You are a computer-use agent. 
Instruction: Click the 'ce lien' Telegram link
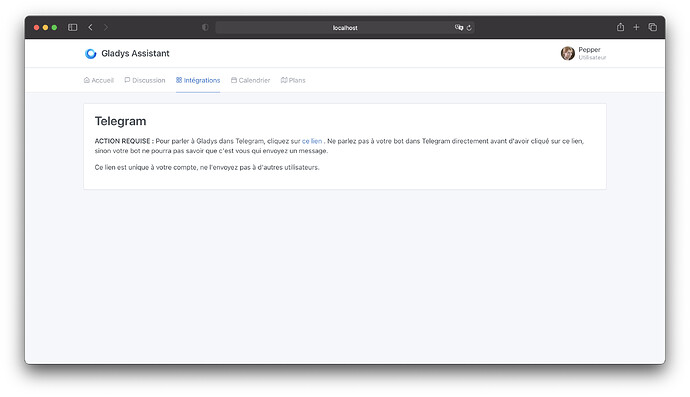point(312,141)
